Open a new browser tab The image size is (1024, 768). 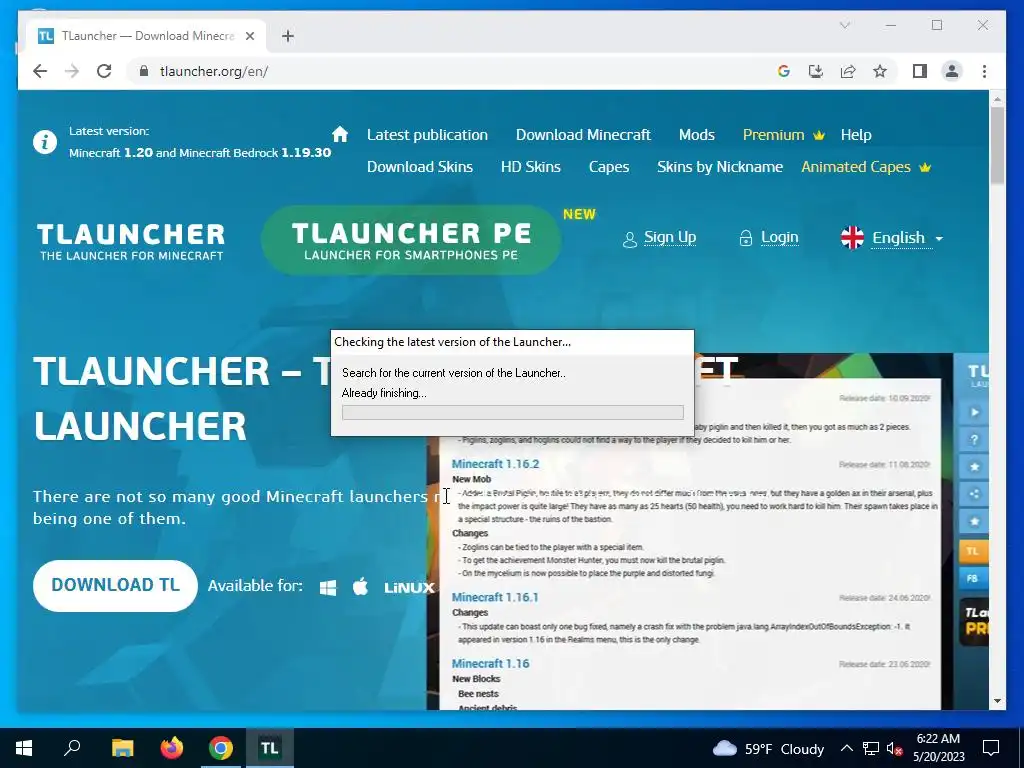pyautogui.click(x=288, y=36)
